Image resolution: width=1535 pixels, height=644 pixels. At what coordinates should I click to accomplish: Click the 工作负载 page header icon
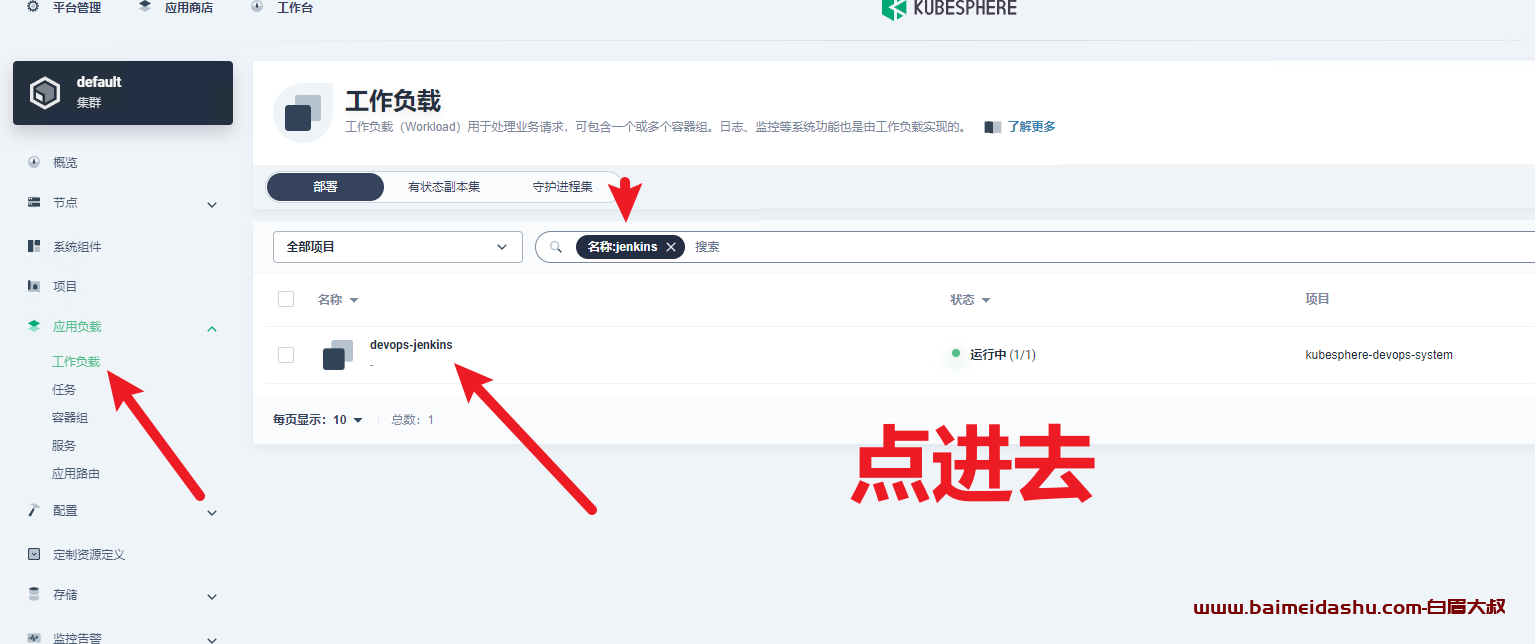point(303,113)
